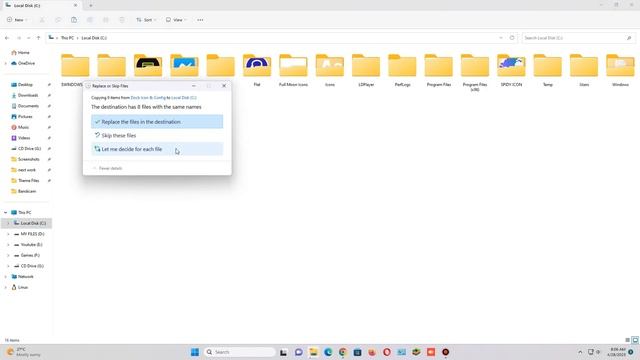
Task: Select the Local Disk (C:) window tab
Action: click(41, 5)
